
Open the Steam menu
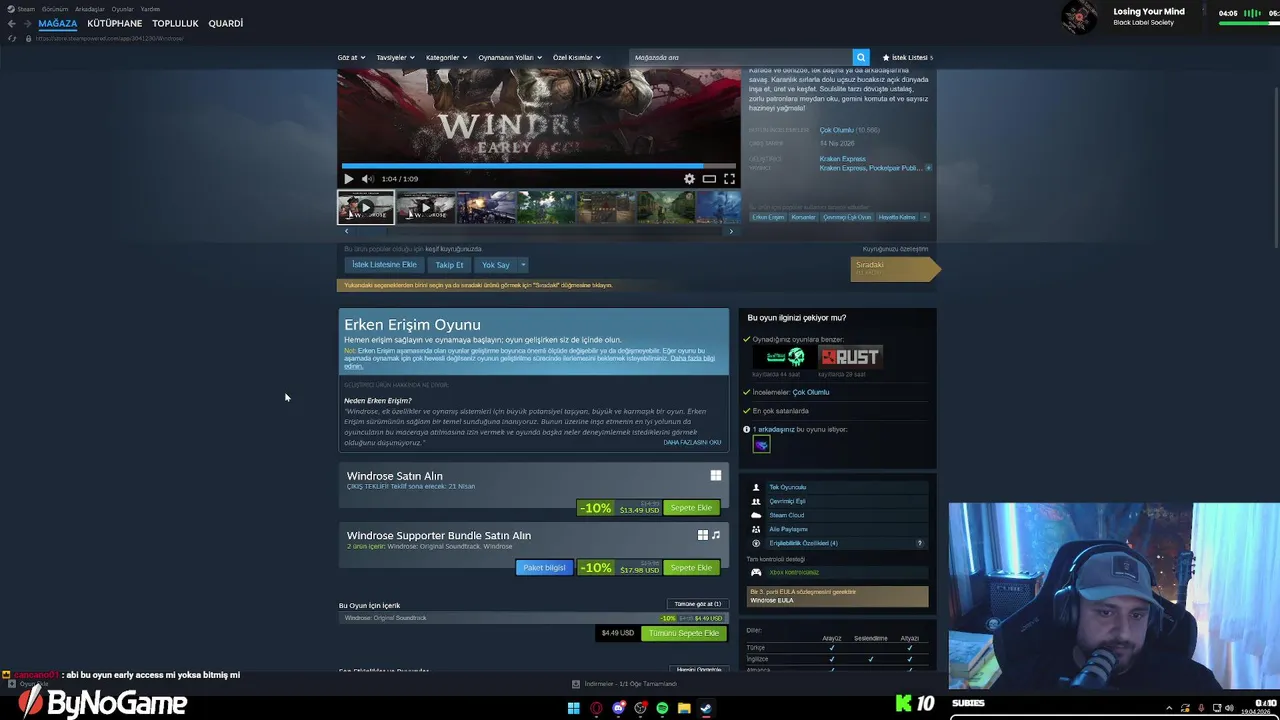coord(22,9)
